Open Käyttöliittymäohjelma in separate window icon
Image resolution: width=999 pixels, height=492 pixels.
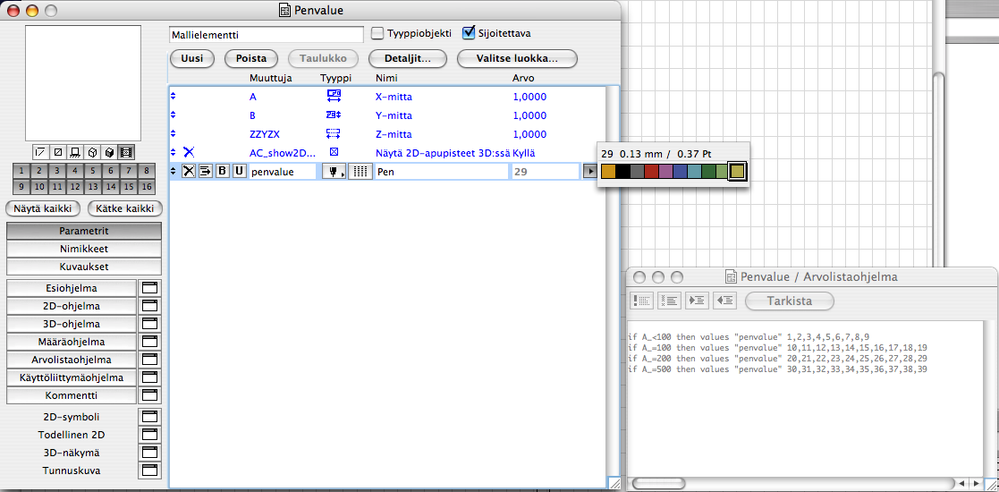tap(150, 377)
